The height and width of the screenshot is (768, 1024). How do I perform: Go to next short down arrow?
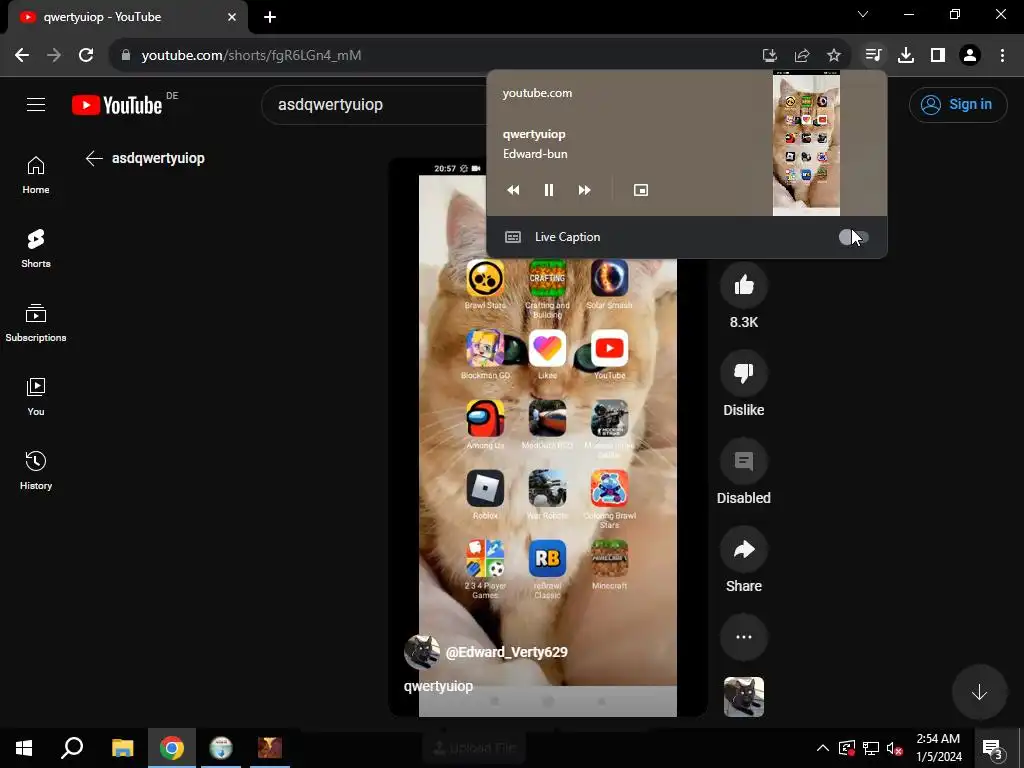[x=979, y=692]
